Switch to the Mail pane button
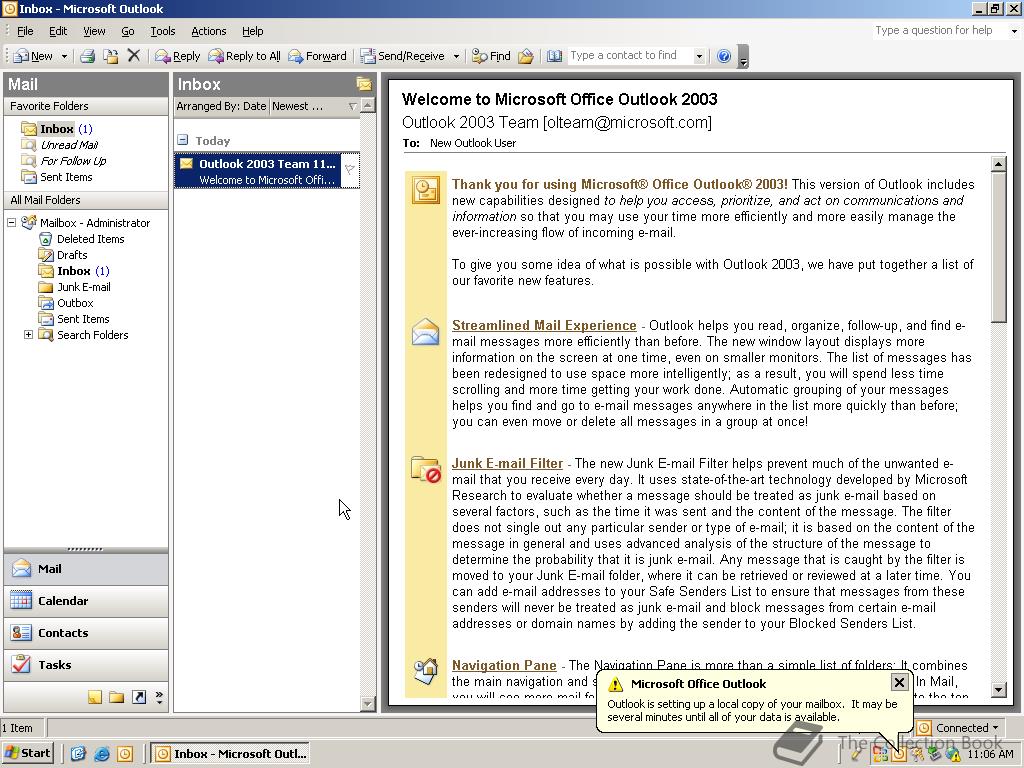This screenshot has height=768, width=1024. point(86,569)
